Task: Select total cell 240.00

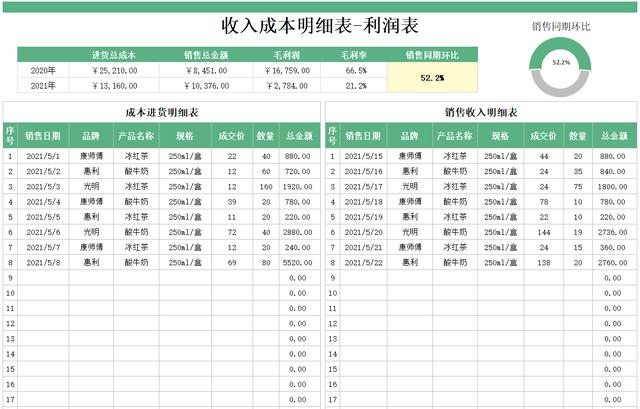Action: pyautogui.click(x=298, y=247)
